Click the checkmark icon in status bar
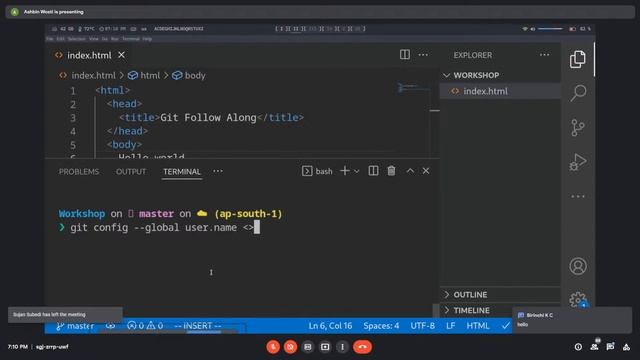The height and width of the screenshot is (360, 640). pyautogui.click(x=506, y=326)
